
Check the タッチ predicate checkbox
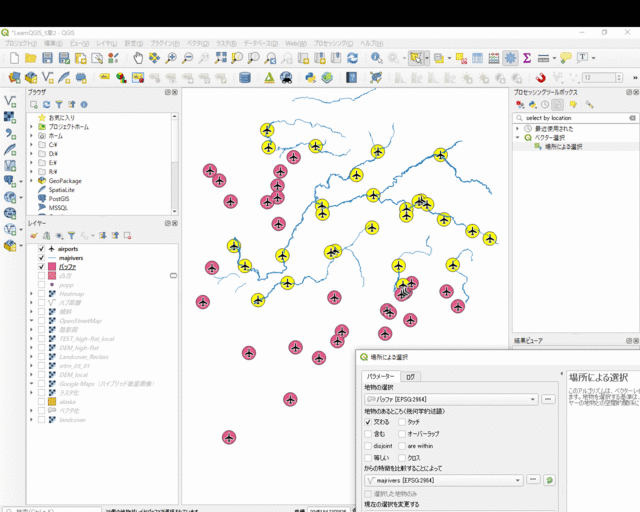tap(402, 422)
